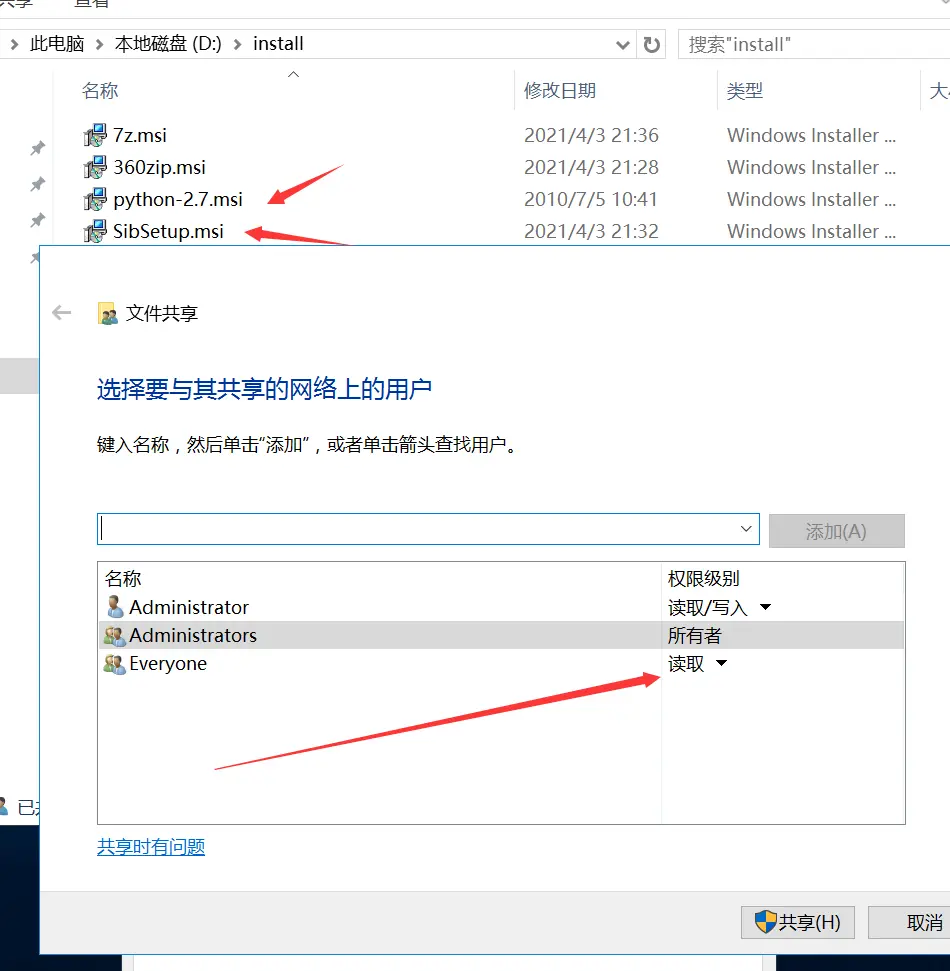The height and width of the screenshot is (971, 950).
Task: Select the SibSetup.msi file name
Action: pos(168,231)
